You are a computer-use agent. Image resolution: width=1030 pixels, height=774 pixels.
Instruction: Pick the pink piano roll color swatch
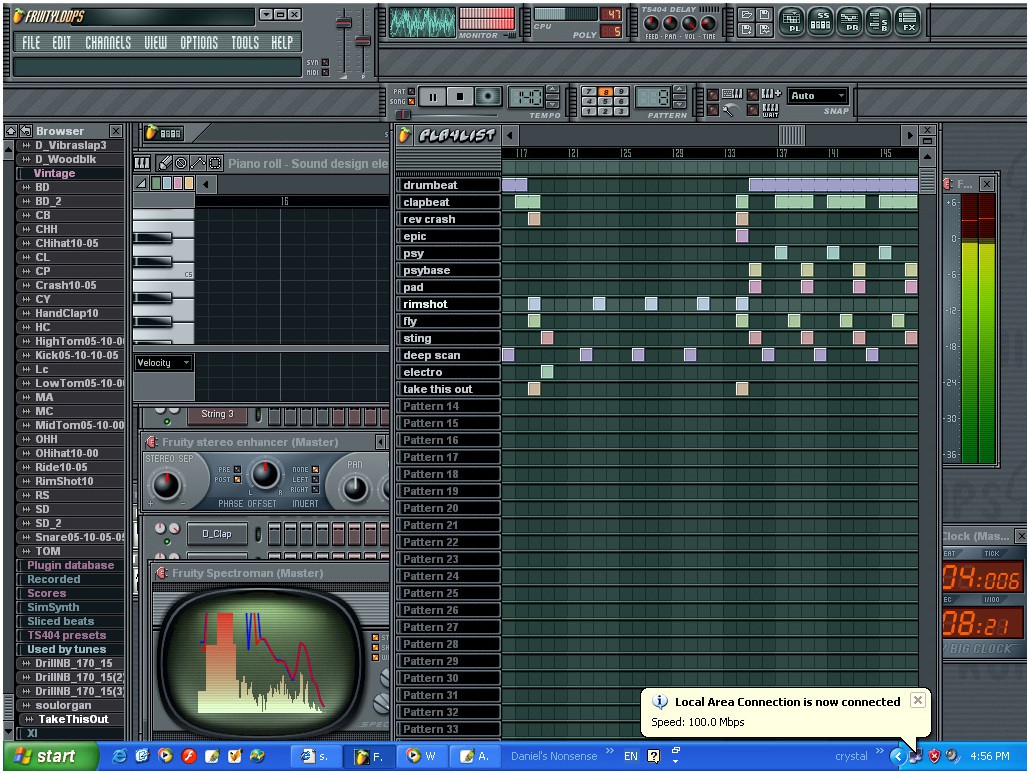(x=178, y=183)
